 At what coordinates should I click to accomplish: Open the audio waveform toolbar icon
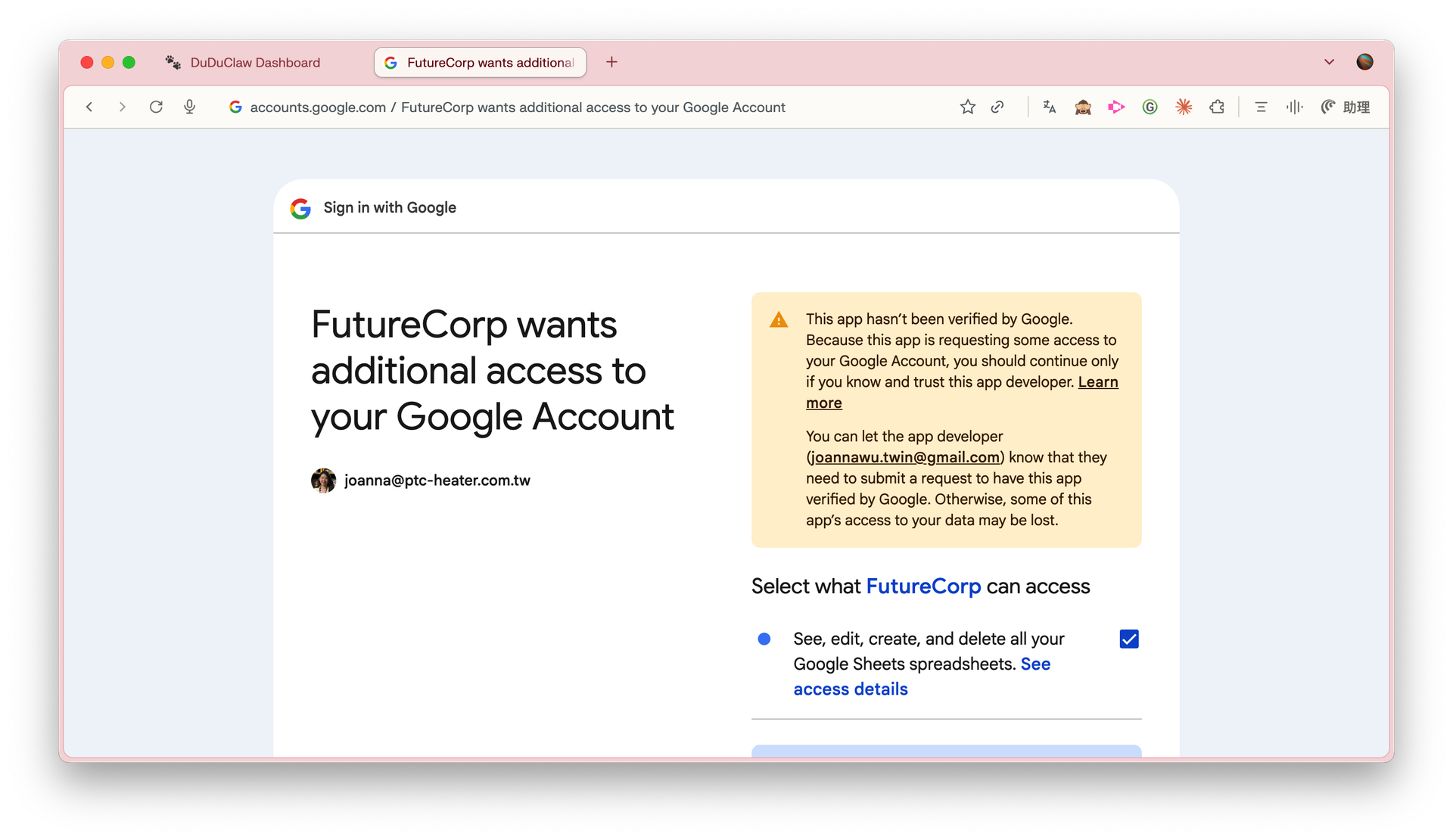(1294, 107)
